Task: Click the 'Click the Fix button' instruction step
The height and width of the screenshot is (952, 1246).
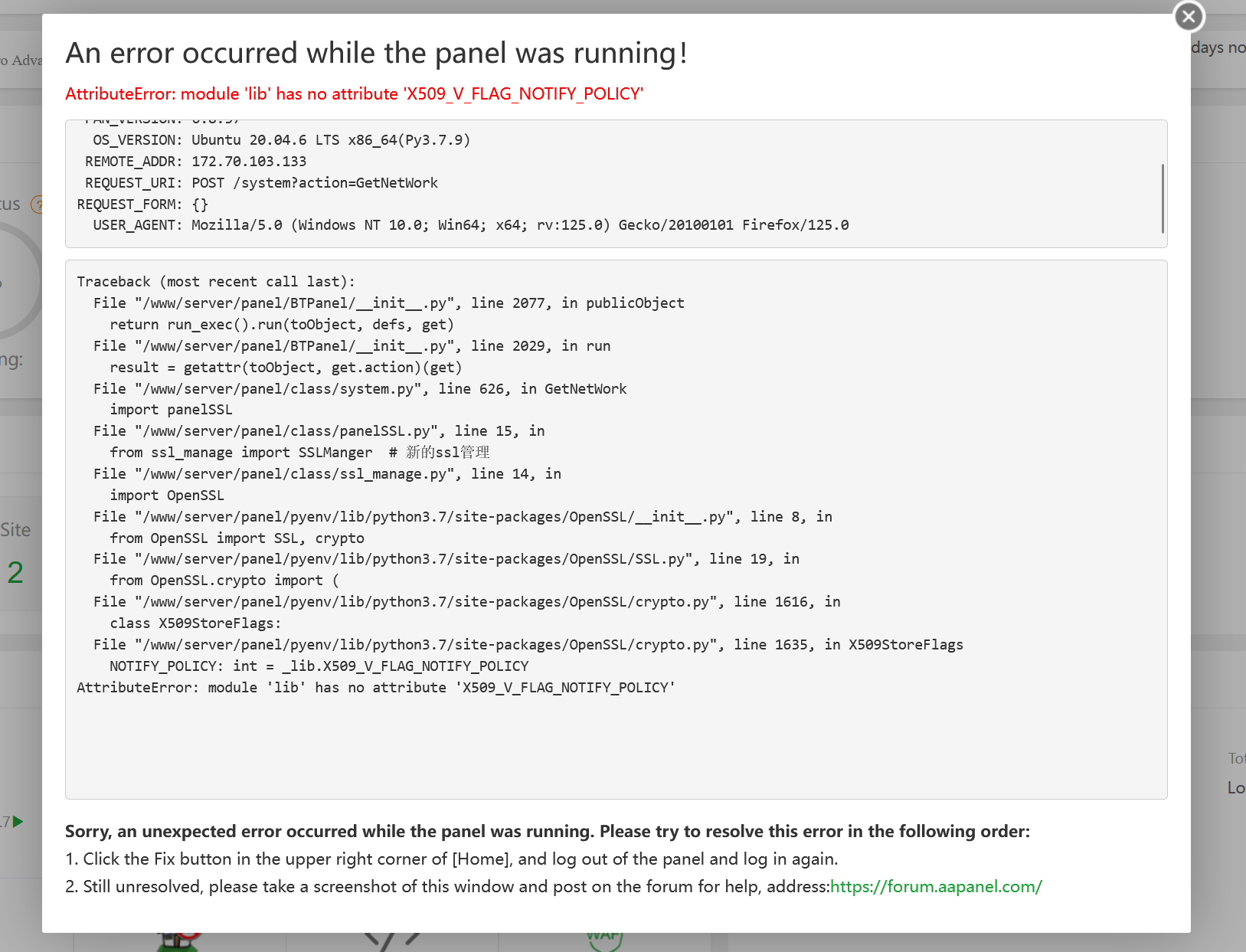Action: click(x=451, y=859)
